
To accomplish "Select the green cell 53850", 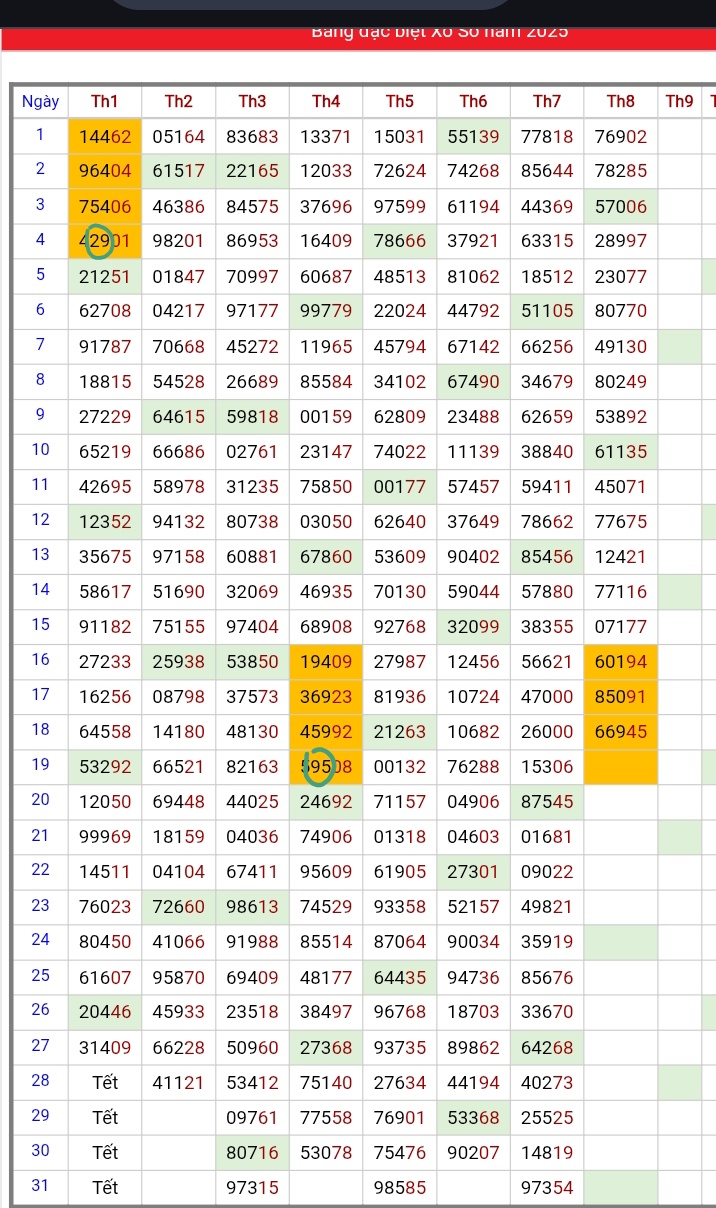I will (252, 661).
